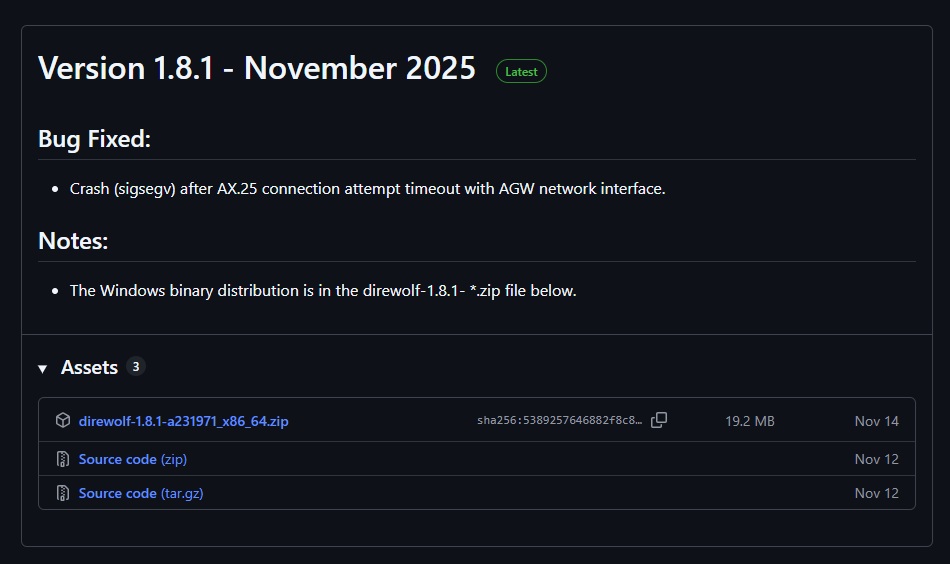Click the Nov 14 date of the direwolf zip
Screen dimensions: 950x564
pos(876,421)
